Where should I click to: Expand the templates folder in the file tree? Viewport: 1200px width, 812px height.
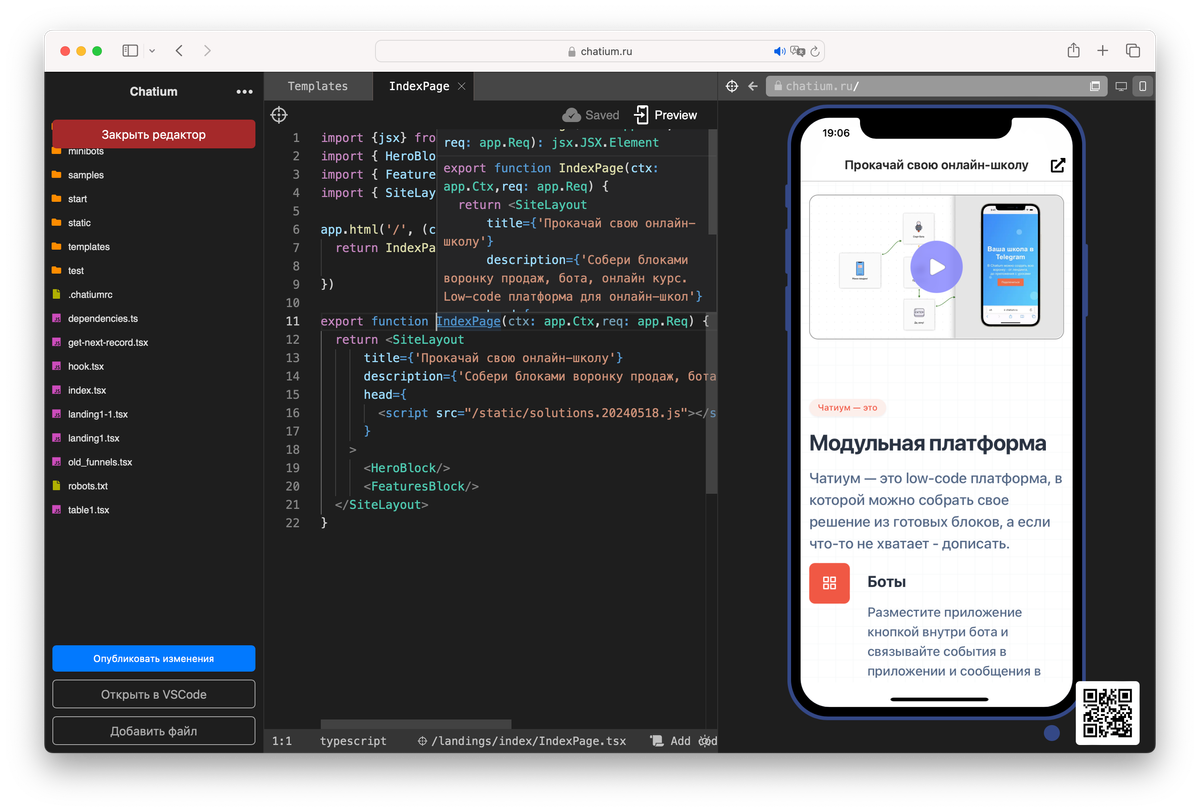pyautogui.click(x=88, y=247)
